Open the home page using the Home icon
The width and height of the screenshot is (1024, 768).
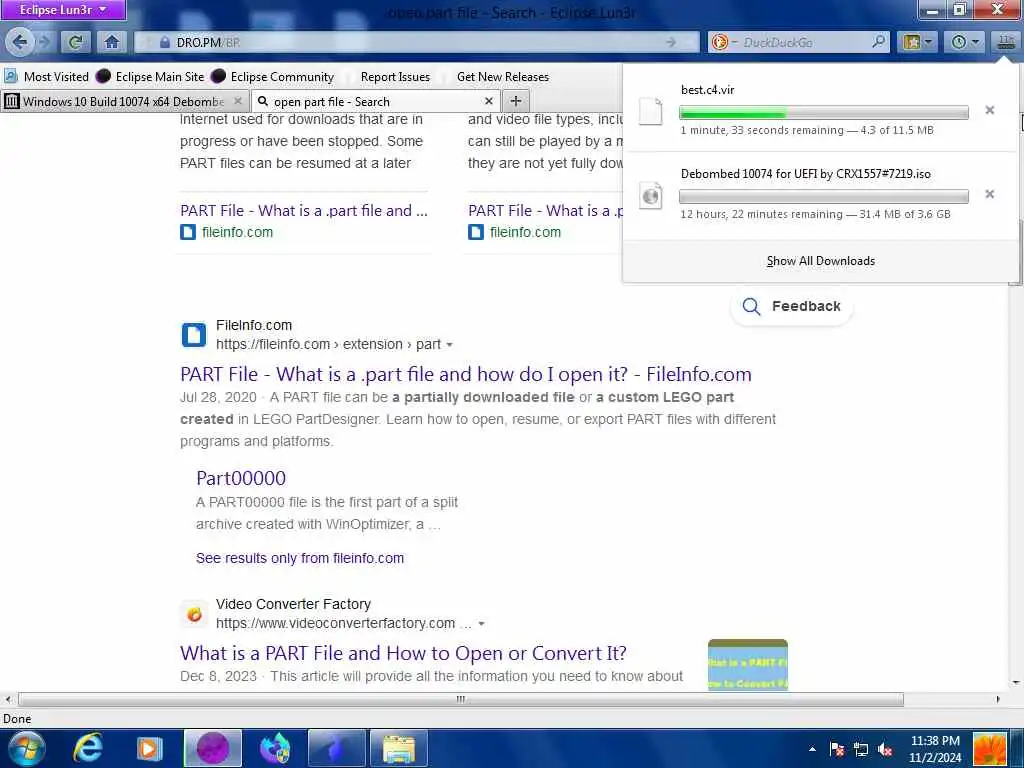[112, 42]
